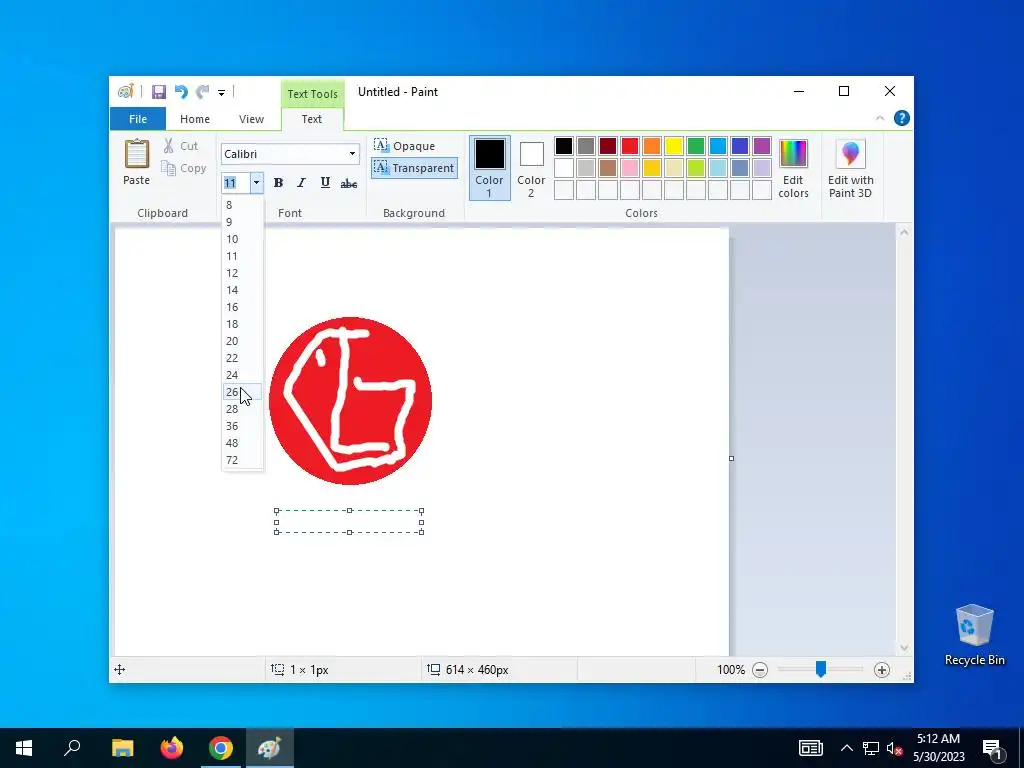Click the network tray icon
The image size is (1024, 768).
[x=871, y=748]
